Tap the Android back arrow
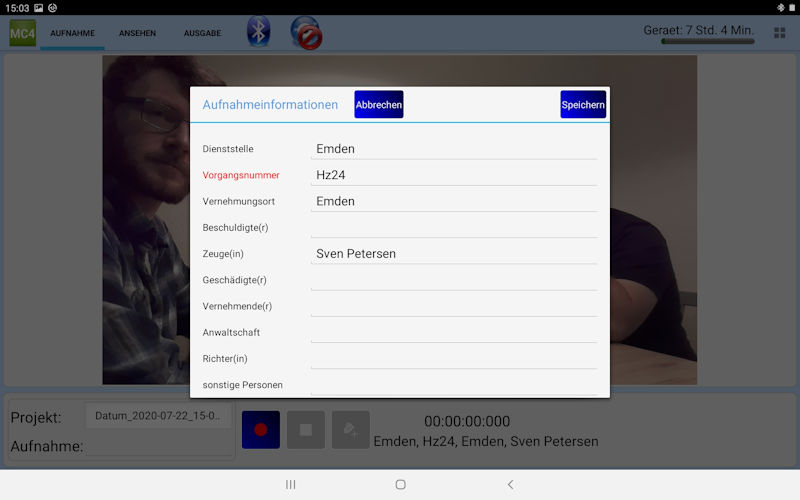Image resolution: width=800 pixels, height=500 pixels. [510, 484]
